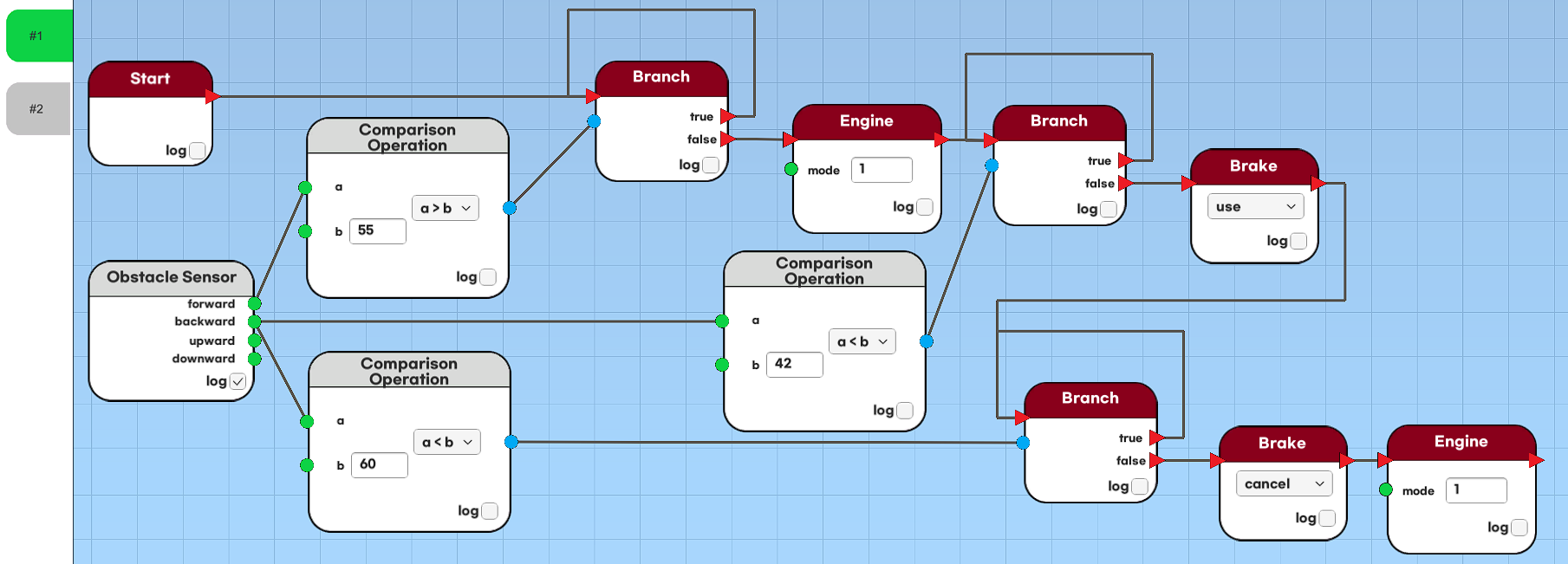
Task: Click the third Branch's true output arrow
Action: pyautogui.click(x=1156, y=438)
